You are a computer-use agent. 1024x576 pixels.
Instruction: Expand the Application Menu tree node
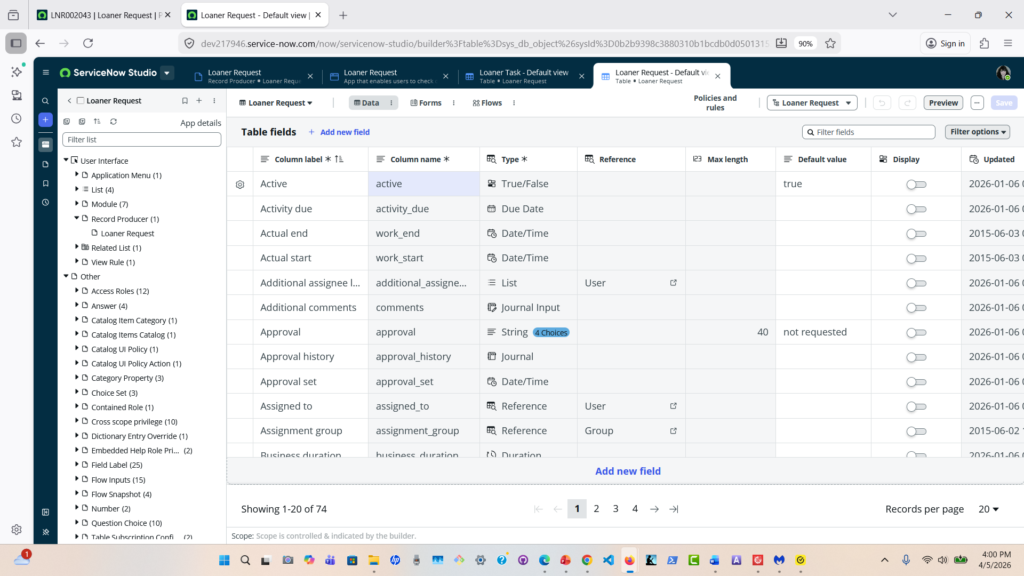coord(77,175)
